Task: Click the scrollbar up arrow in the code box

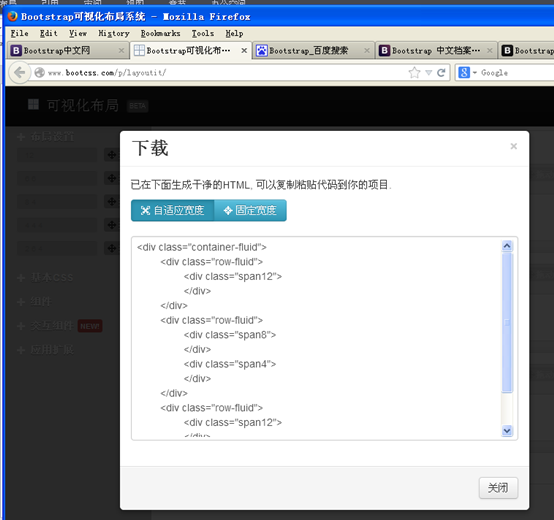Action: [x=507, y=246]
